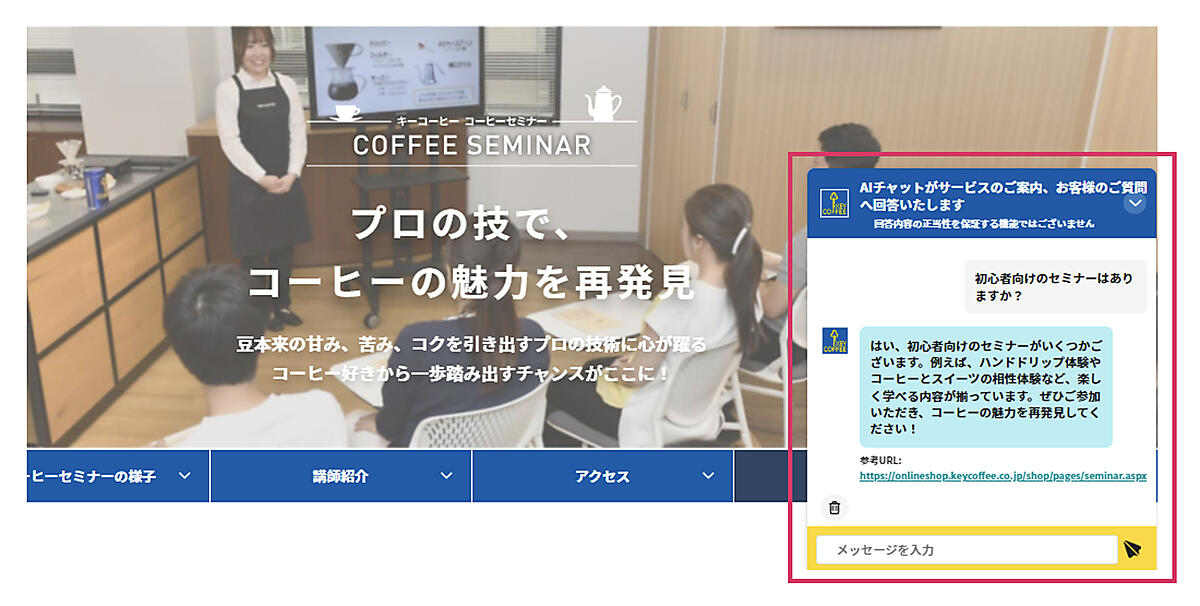Click the coffee pot icon above COFFEE SEMINAR
The height and width of the screenshot is (606, 1200).
pyautogui.click(x=603, y=103)
